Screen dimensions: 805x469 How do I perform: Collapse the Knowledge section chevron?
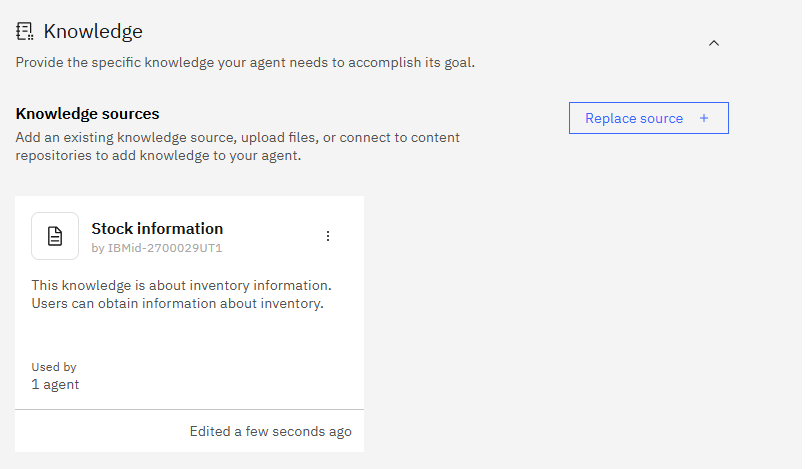713,43
